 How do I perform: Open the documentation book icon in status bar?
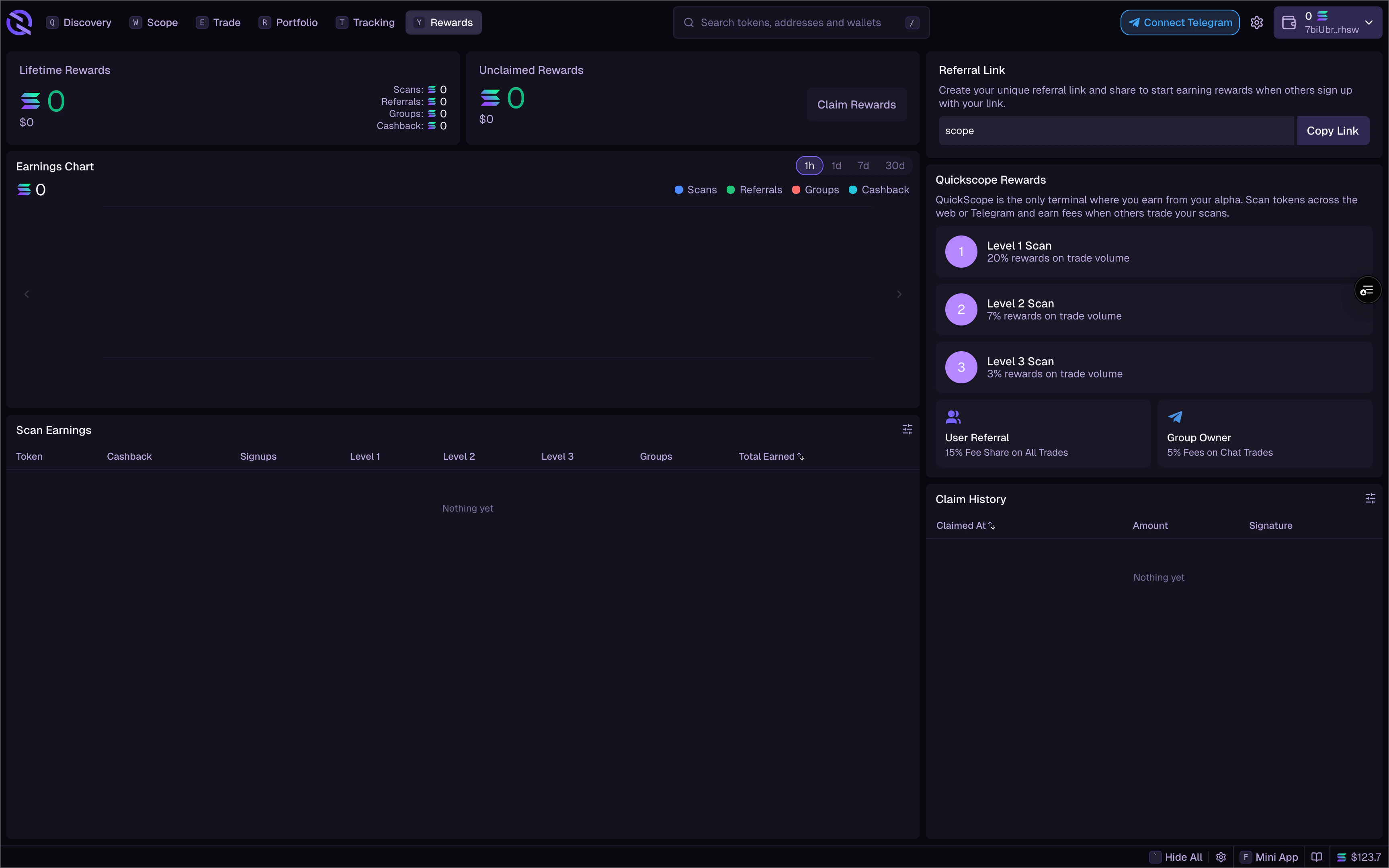pyautogui.click(x=1315, y=856)
